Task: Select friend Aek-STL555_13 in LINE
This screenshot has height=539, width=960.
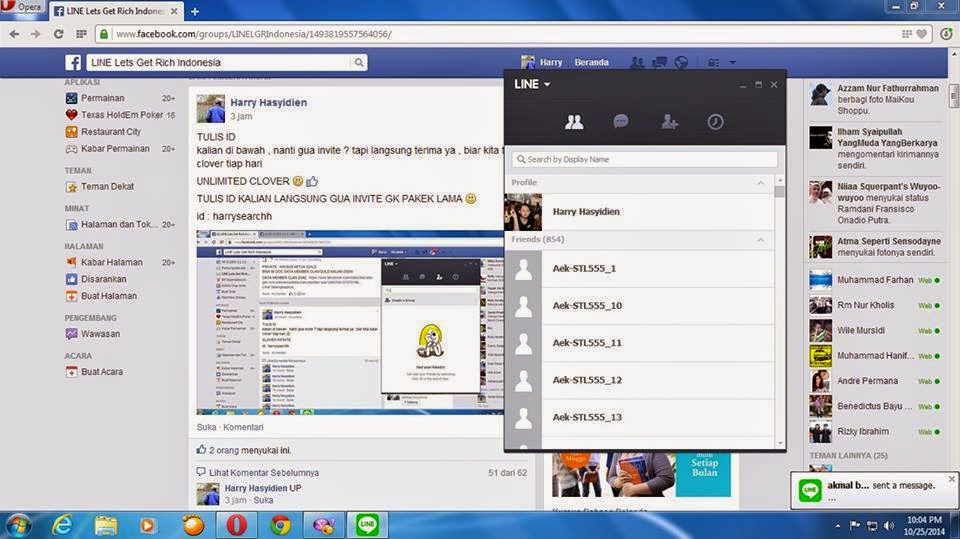Action: pos(639,417)
